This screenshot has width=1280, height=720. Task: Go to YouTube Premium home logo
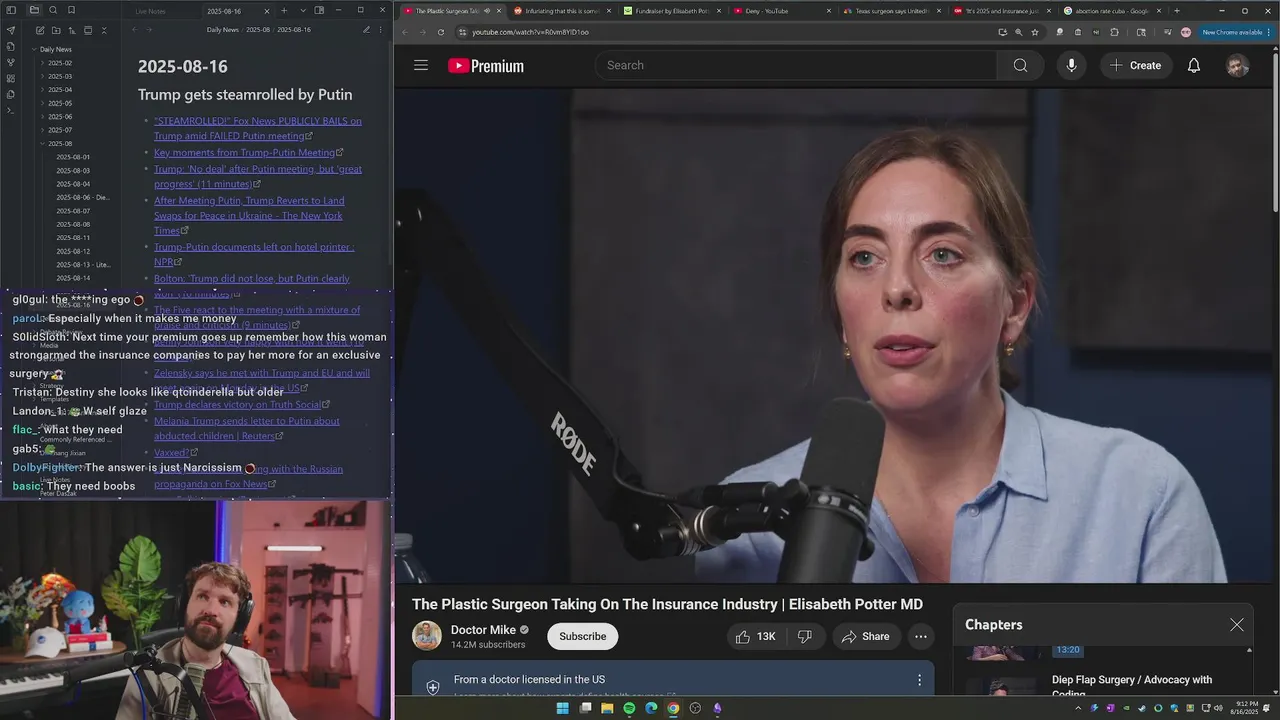[486, 66]
